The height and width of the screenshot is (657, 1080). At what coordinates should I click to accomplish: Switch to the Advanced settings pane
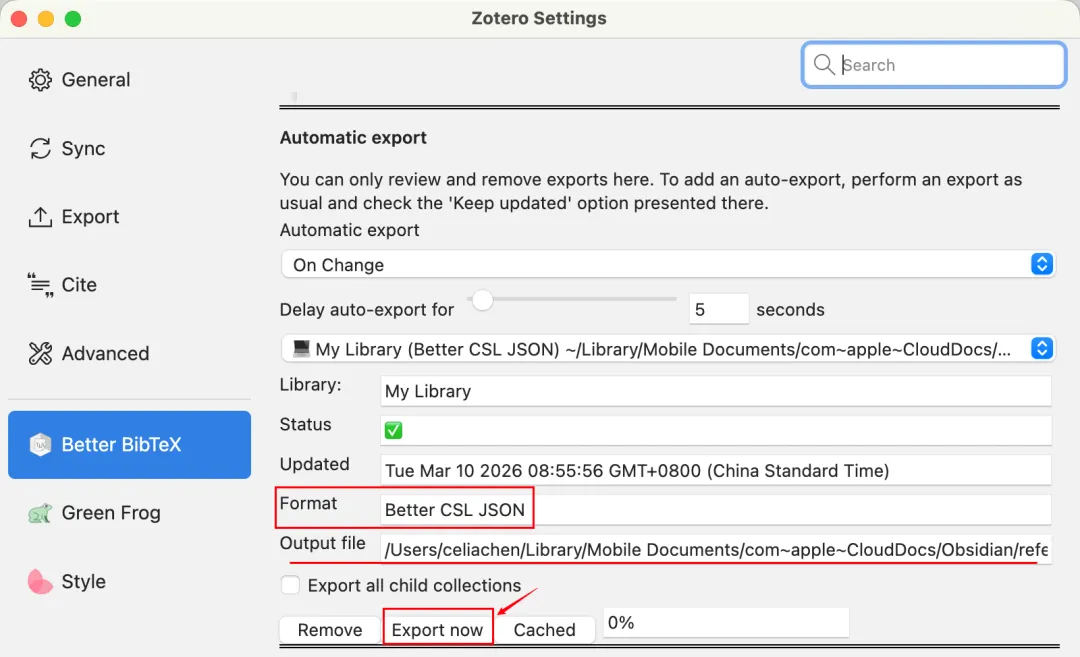pos(105,354)
